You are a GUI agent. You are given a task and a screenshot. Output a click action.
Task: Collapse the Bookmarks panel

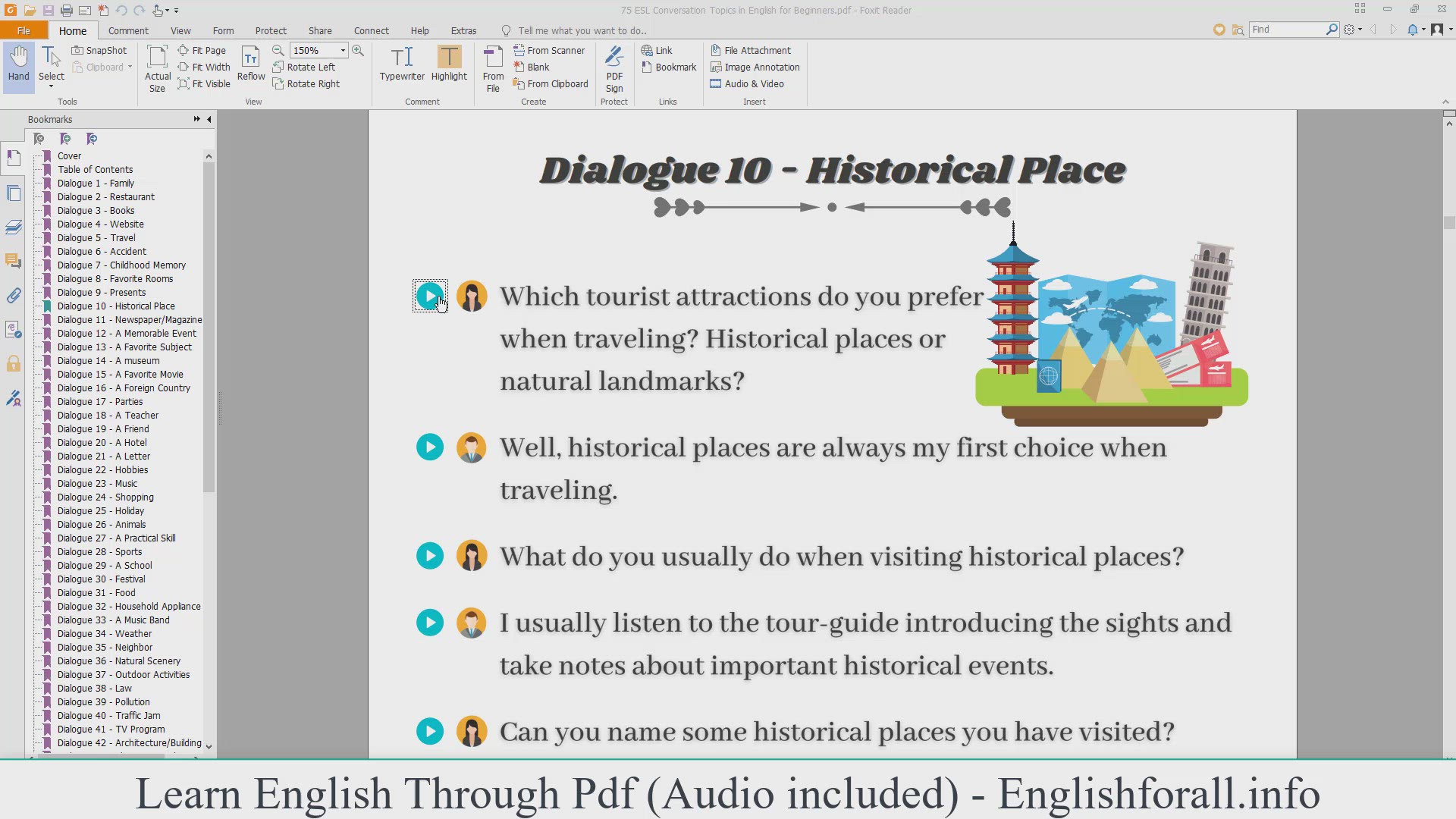(209, 119)
